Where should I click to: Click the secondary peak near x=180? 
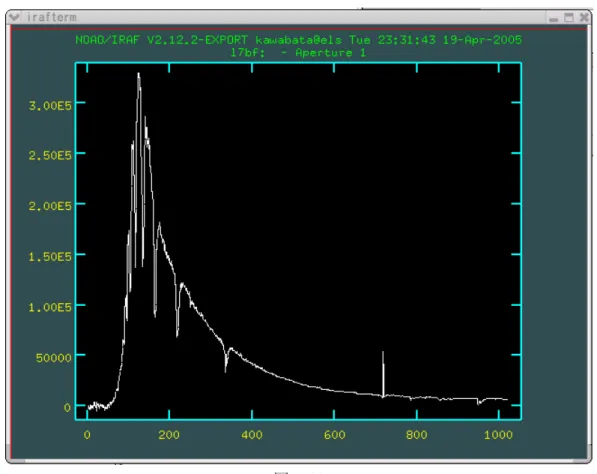pos(159,225)
